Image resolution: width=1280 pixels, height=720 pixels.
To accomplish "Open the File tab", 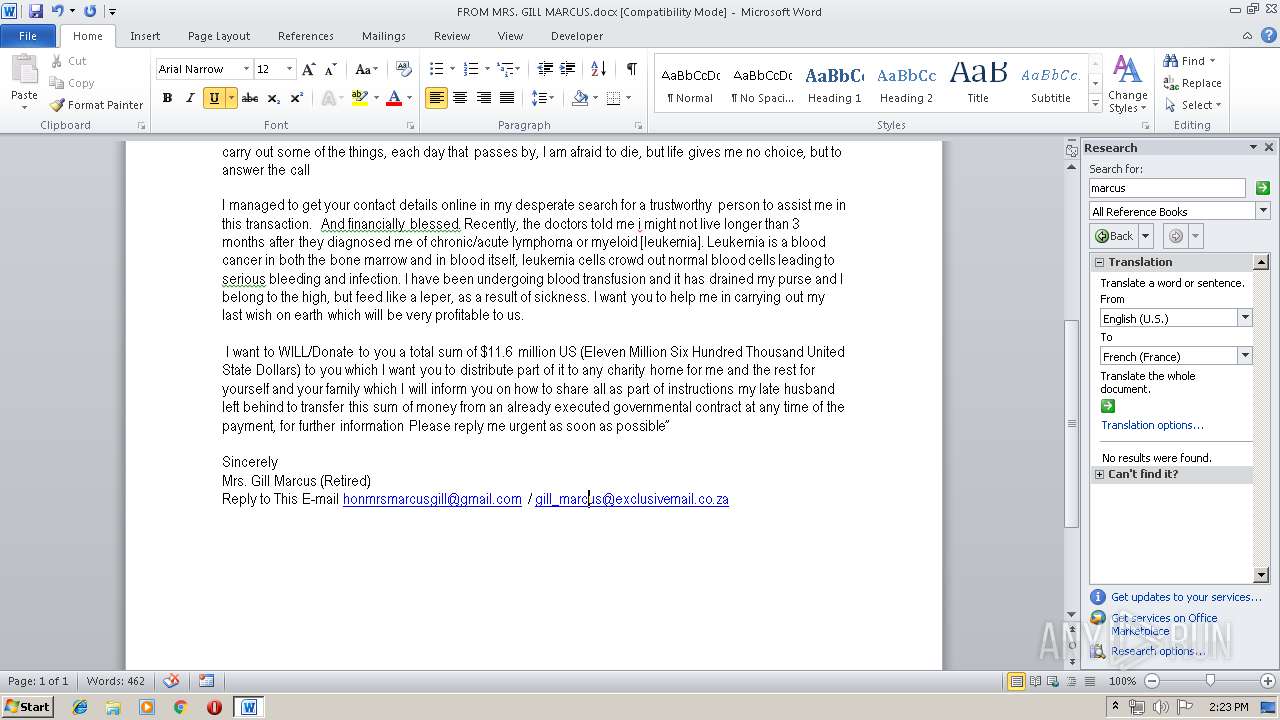I will [x=28, y=36].
